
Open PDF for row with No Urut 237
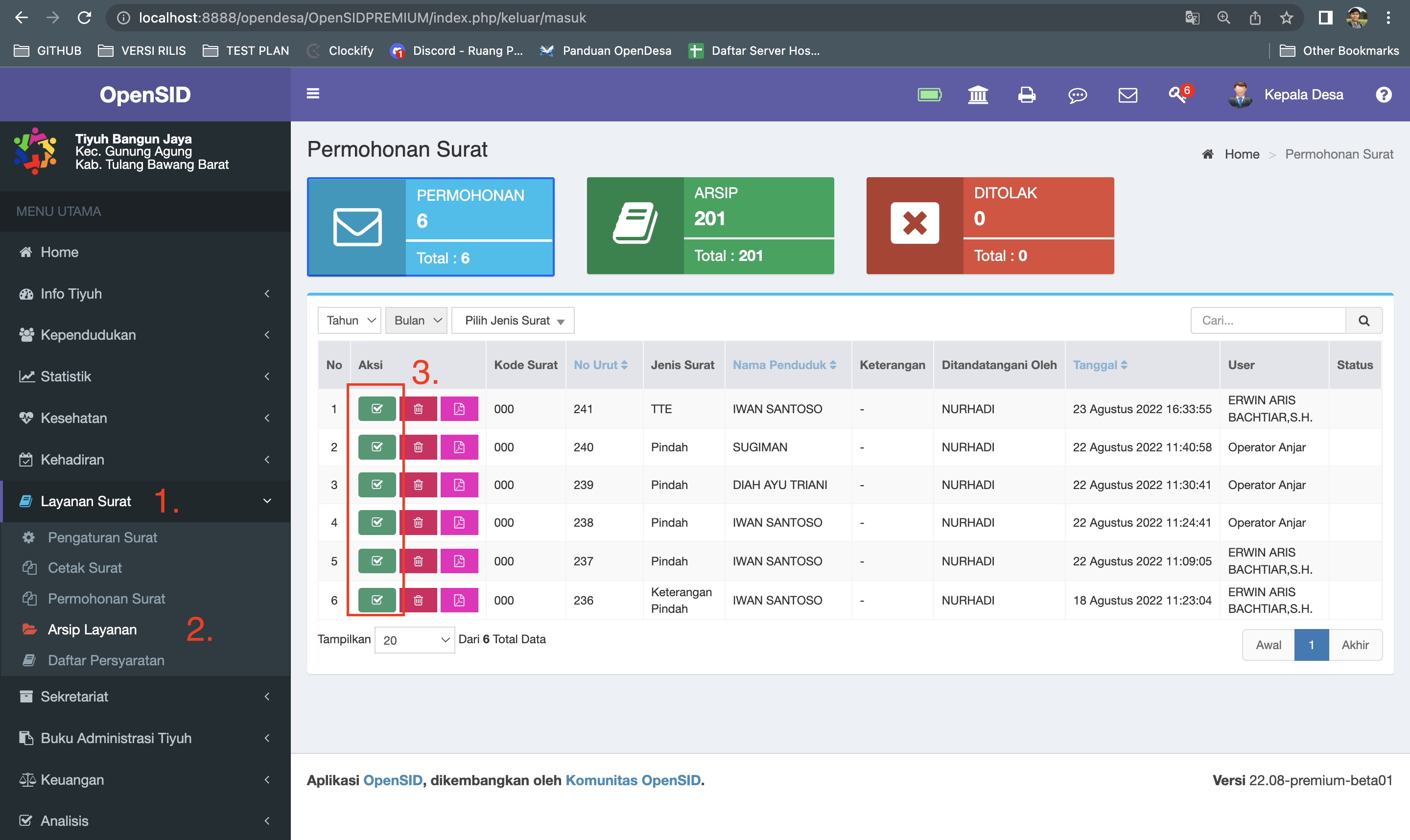[459, 561]
